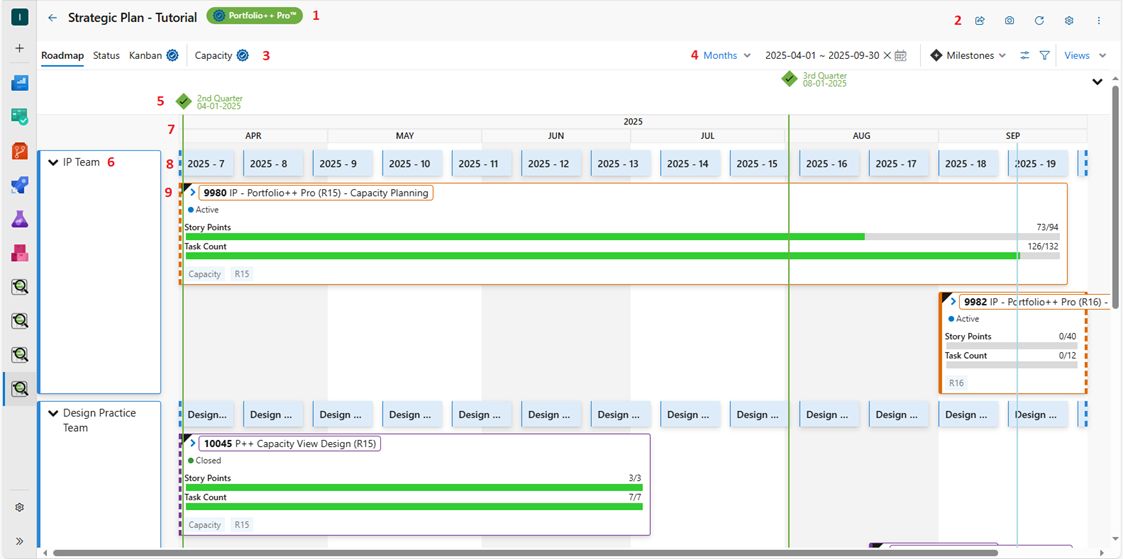1123x559 pixels.
Task: Open the Milestones dropdown
Action: (x=968, y=55)
